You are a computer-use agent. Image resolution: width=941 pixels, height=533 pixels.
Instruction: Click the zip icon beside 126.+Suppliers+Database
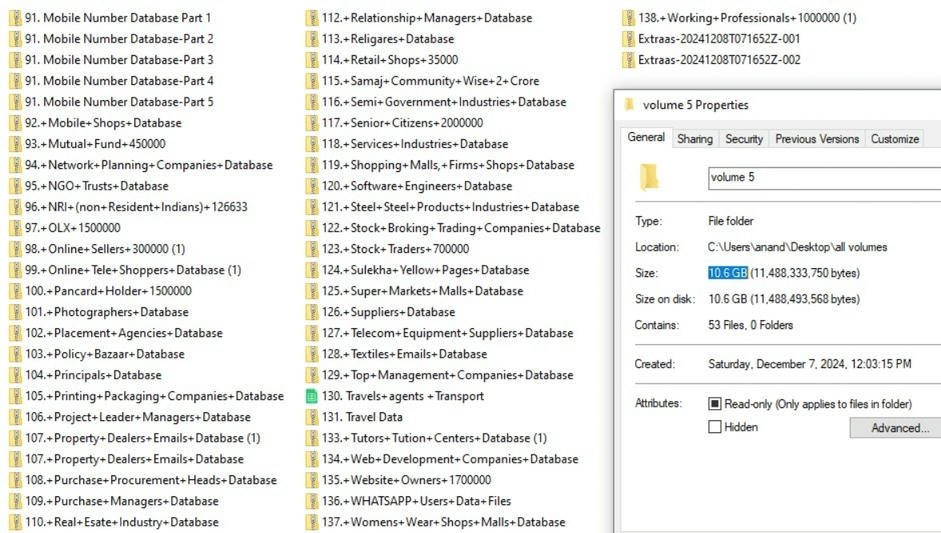pyautogui.click(x=311, y=312)
